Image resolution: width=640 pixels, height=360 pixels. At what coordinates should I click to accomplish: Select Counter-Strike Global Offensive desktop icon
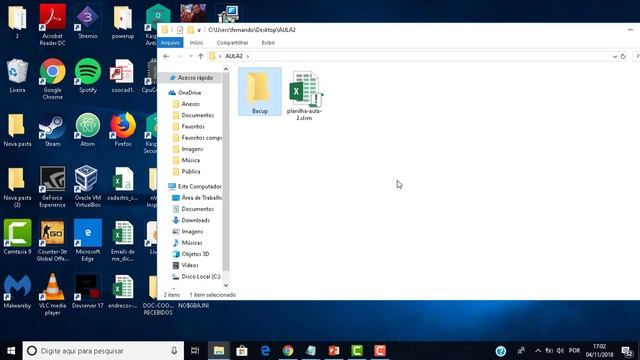point(53,241)
